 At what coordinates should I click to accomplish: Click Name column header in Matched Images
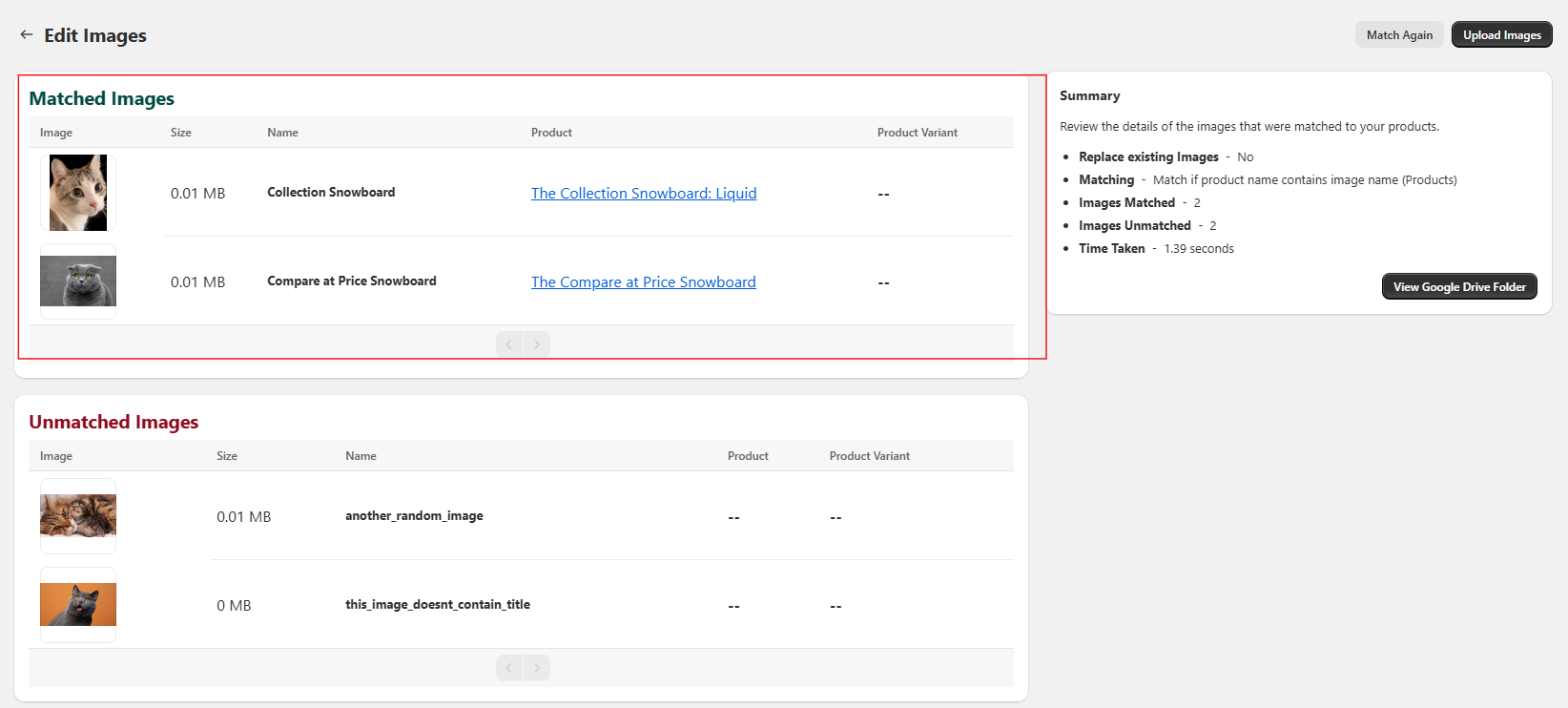(282, 133)
